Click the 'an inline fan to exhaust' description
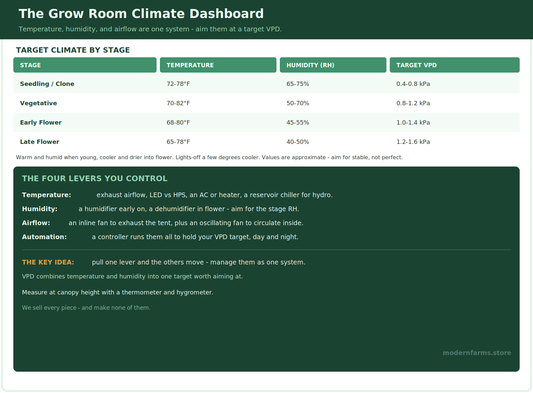The height and width of the screenshot is (393, 533). (x=186, y=223)
